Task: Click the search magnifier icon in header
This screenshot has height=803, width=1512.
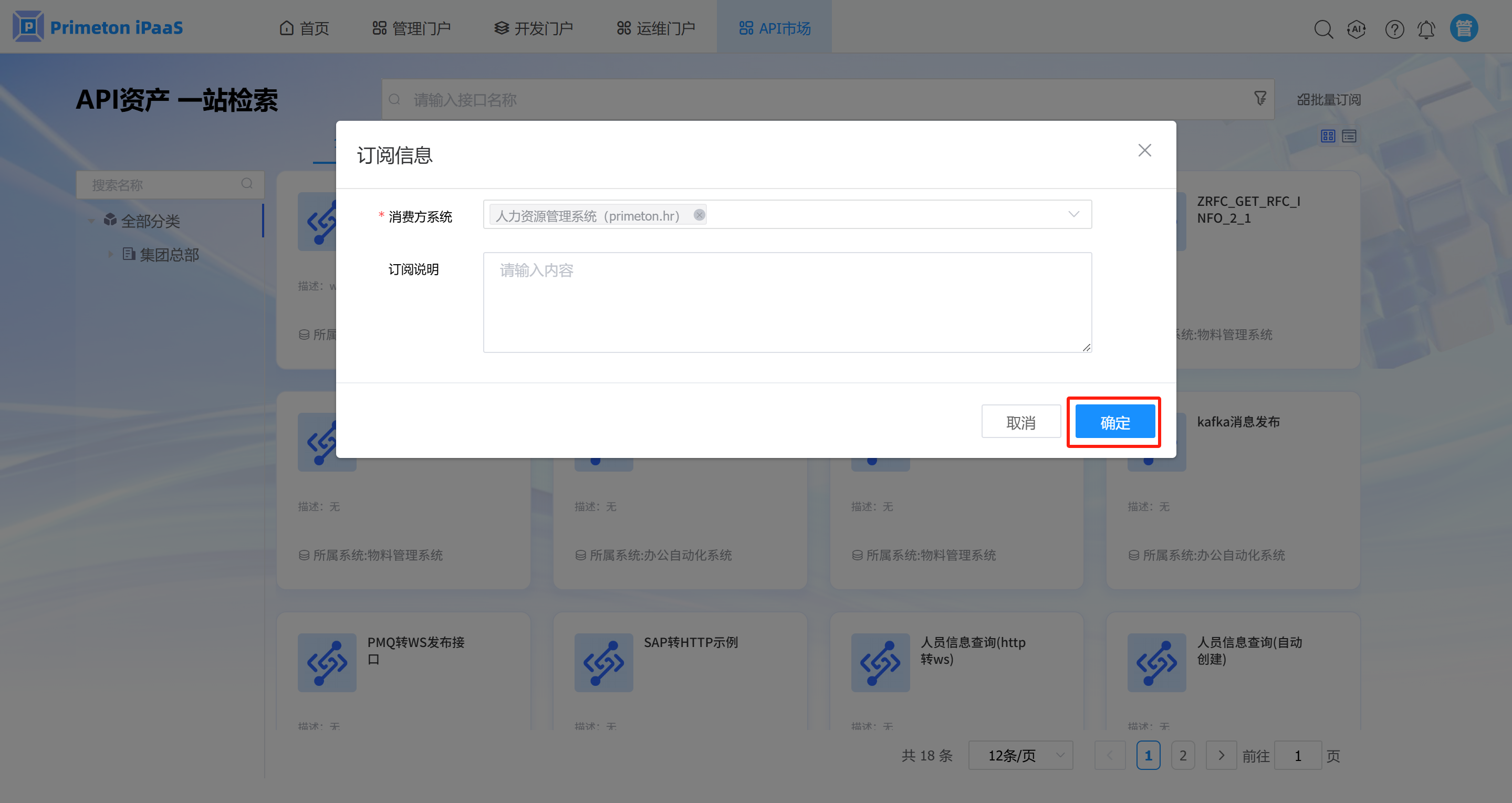Action: pyautogui.click(x=1323, y=29)
